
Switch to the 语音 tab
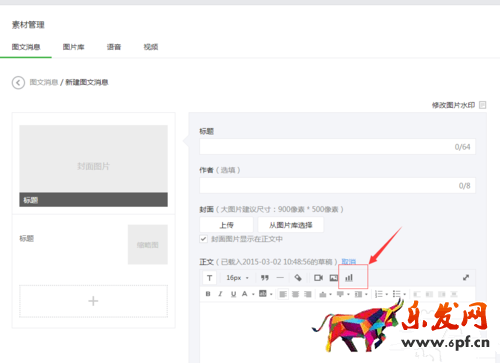coord(114,47)
